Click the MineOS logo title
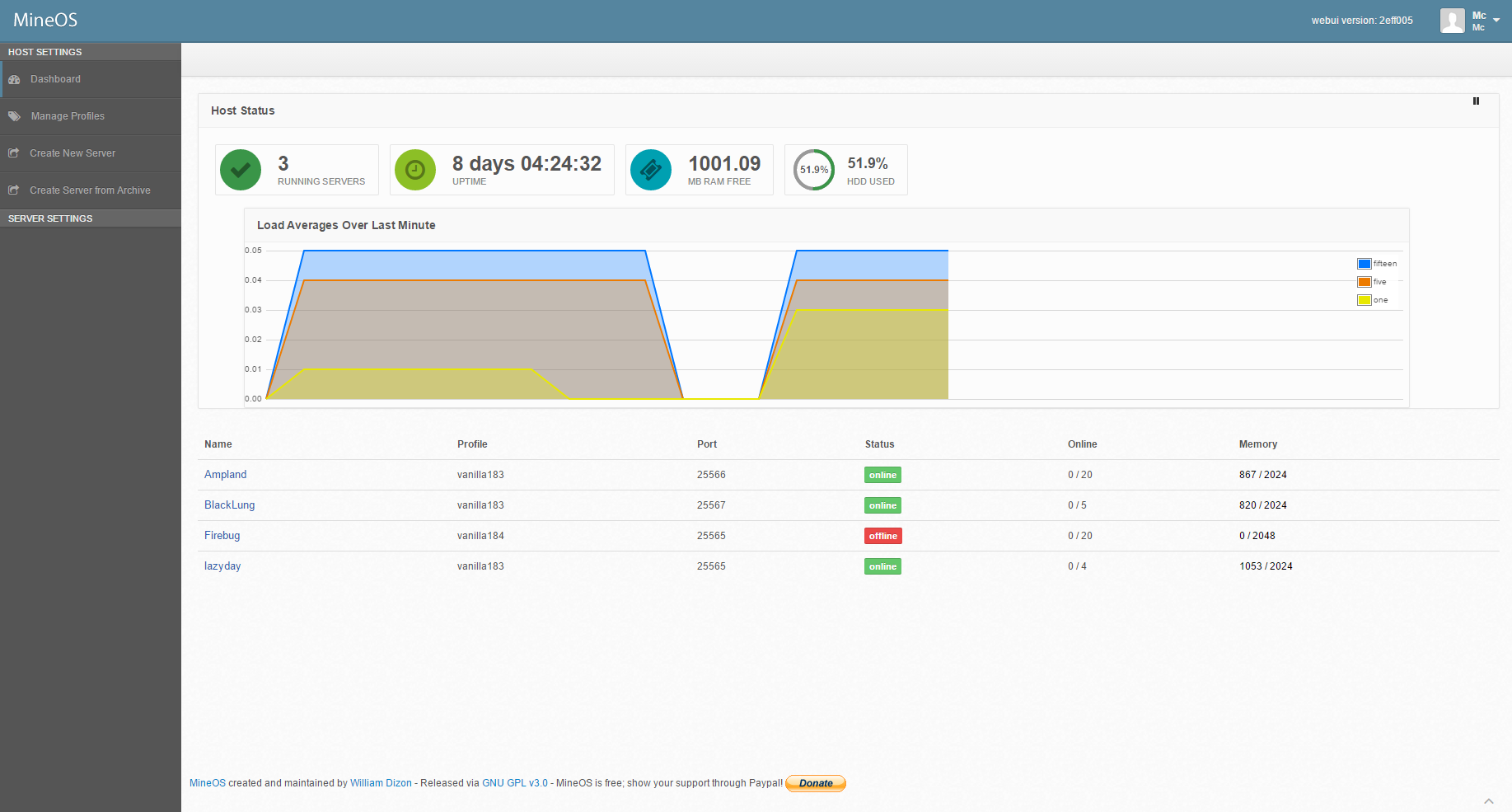 [45, 21]
